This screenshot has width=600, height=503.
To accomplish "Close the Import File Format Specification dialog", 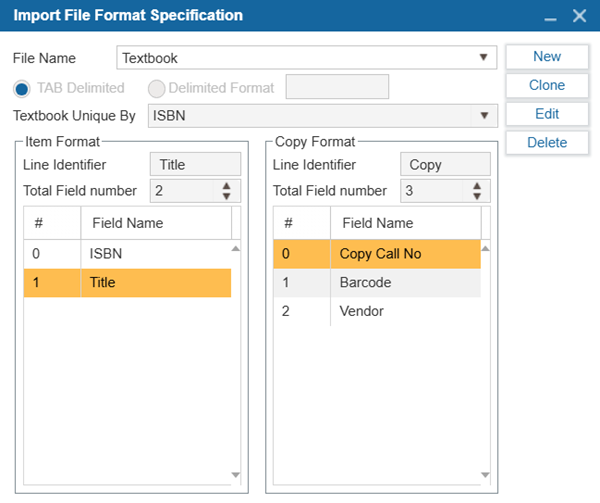I will (x=579, y=16).
